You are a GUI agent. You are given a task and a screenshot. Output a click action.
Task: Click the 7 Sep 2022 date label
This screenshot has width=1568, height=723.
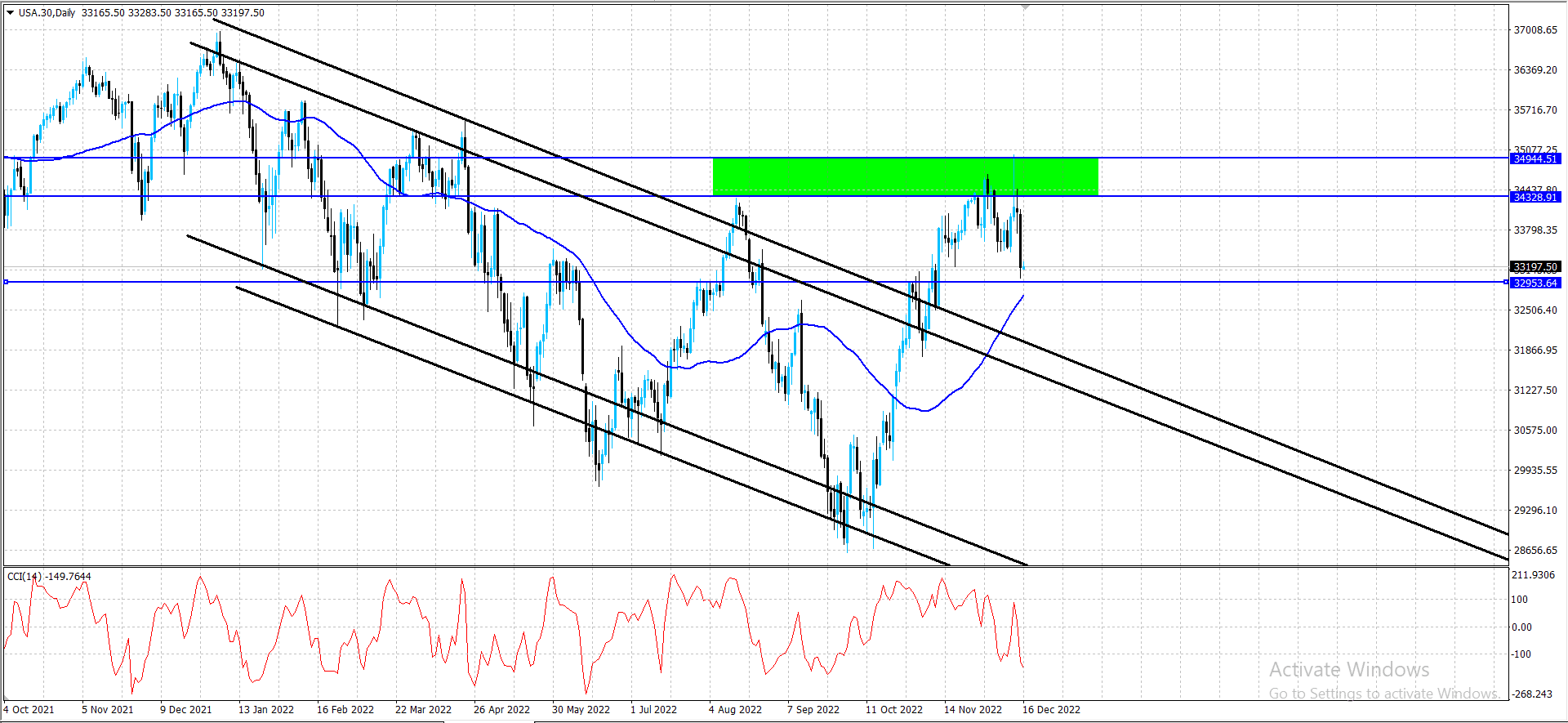click(x=813, y=709)
